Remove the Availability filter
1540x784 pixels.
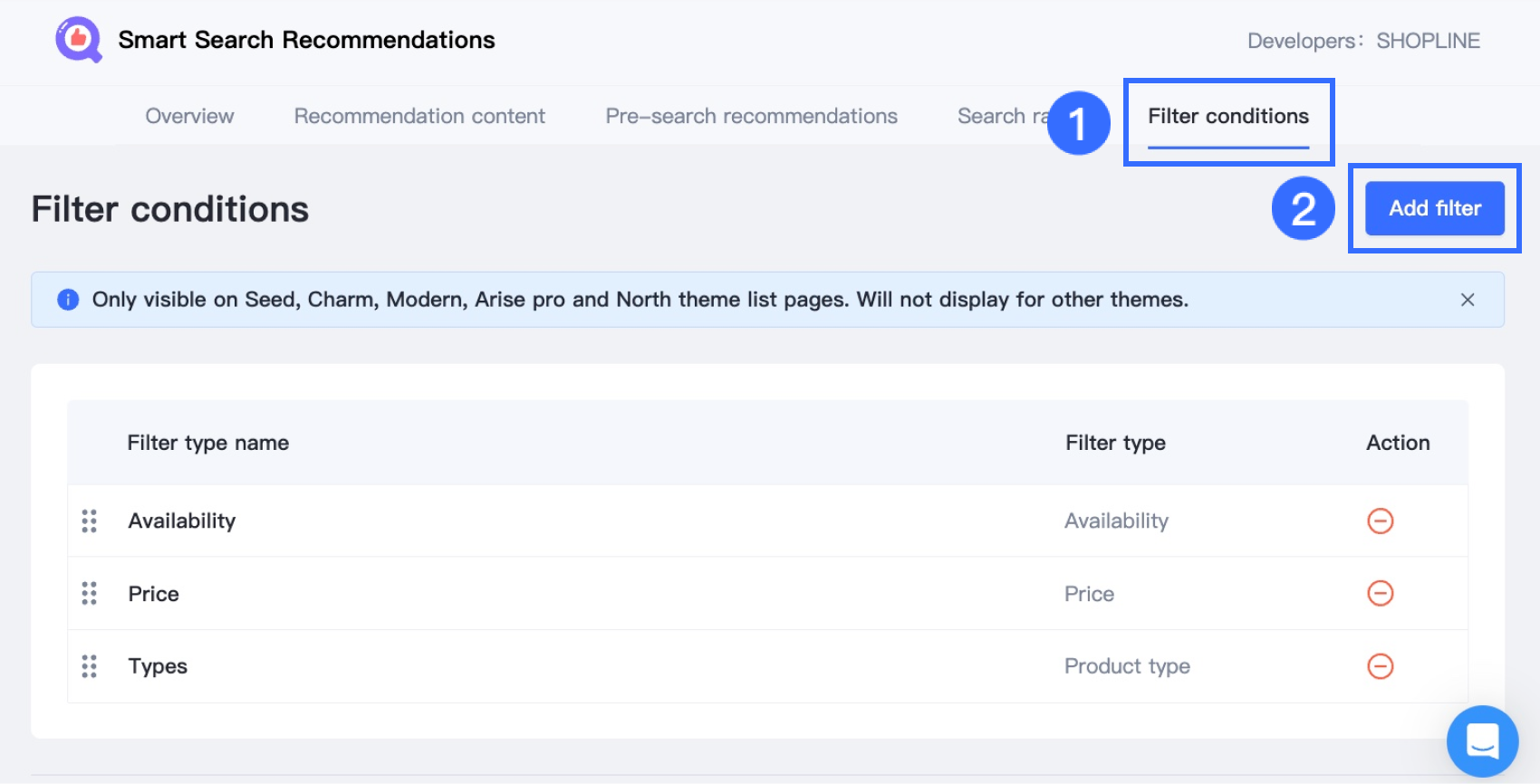pyautogui.click(x=1380, y=521)
